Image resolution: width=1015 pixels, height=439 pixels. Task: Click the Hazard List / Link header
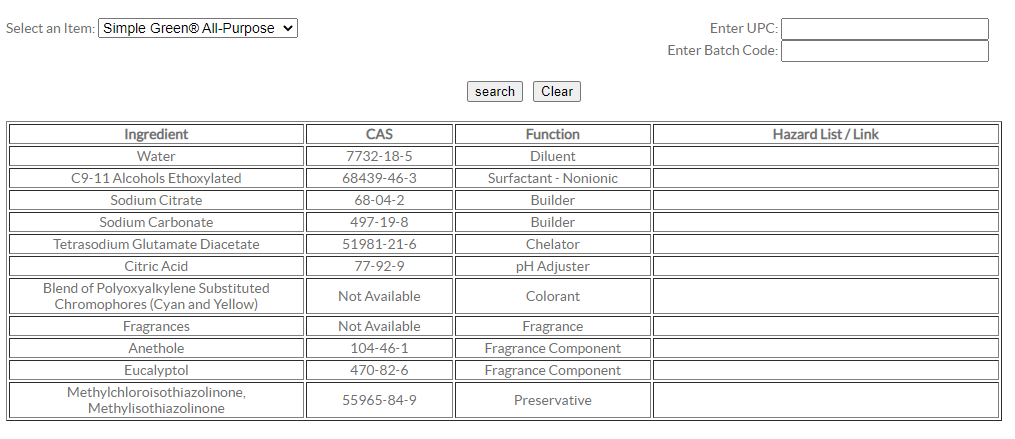pos(825,134)
